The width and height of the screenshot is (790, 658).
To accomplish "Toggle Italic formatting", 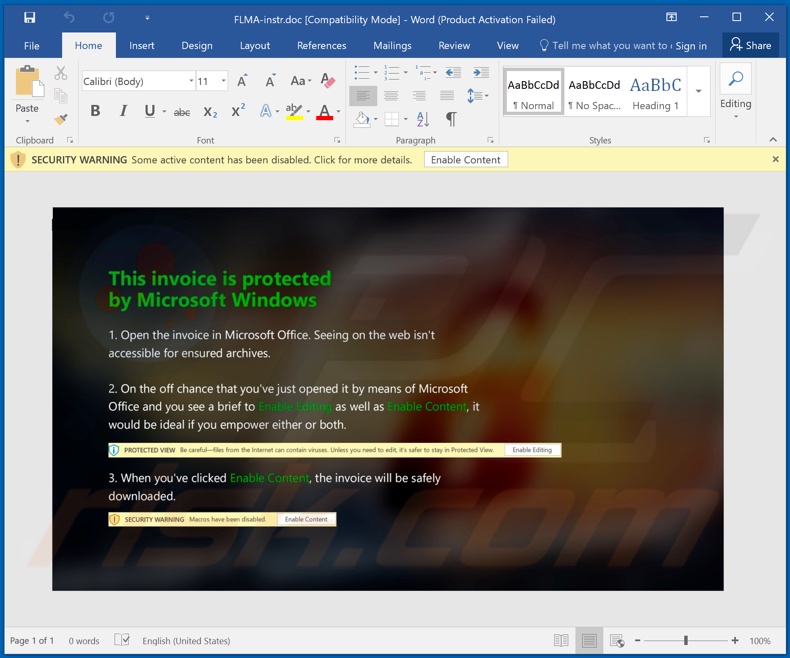I will pos(123,111).
